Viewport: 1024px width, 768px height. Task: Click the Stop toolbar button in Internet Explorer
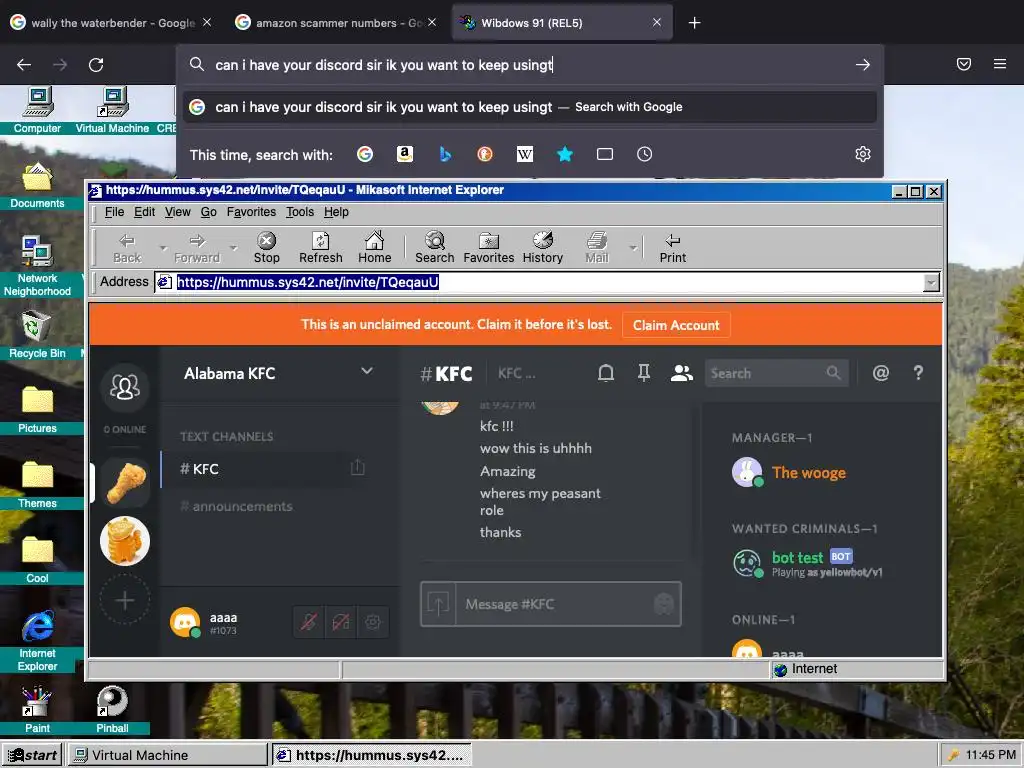click(266, 248)
